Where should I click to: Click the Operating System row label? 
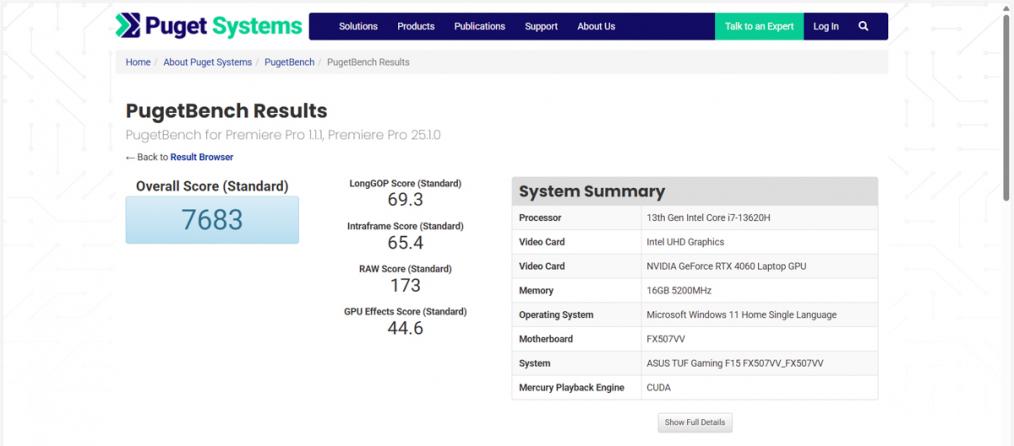click(556, 315)
